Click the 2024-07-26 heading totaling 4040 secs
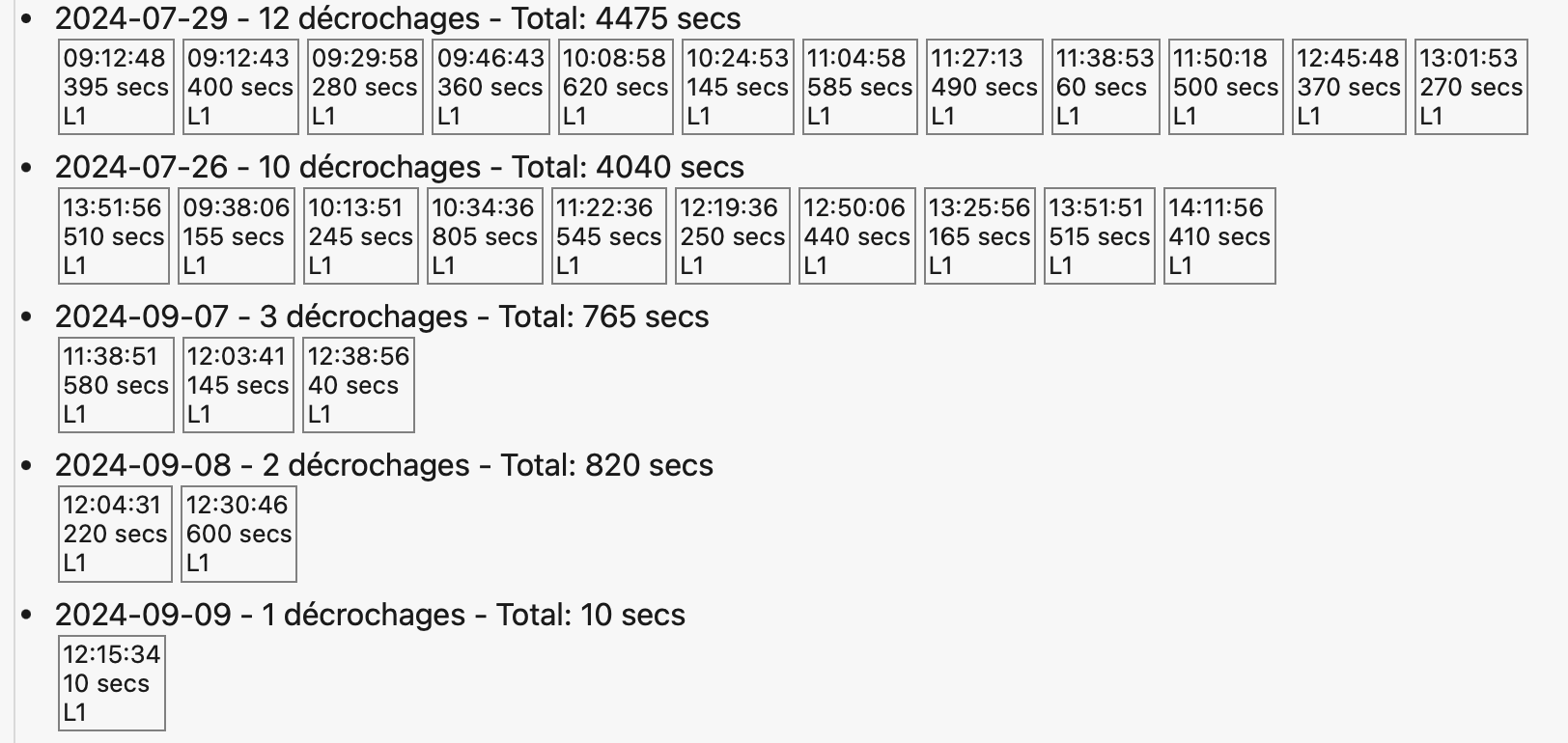The width and height of the screenshot is (1568, 743). [399, 167]
